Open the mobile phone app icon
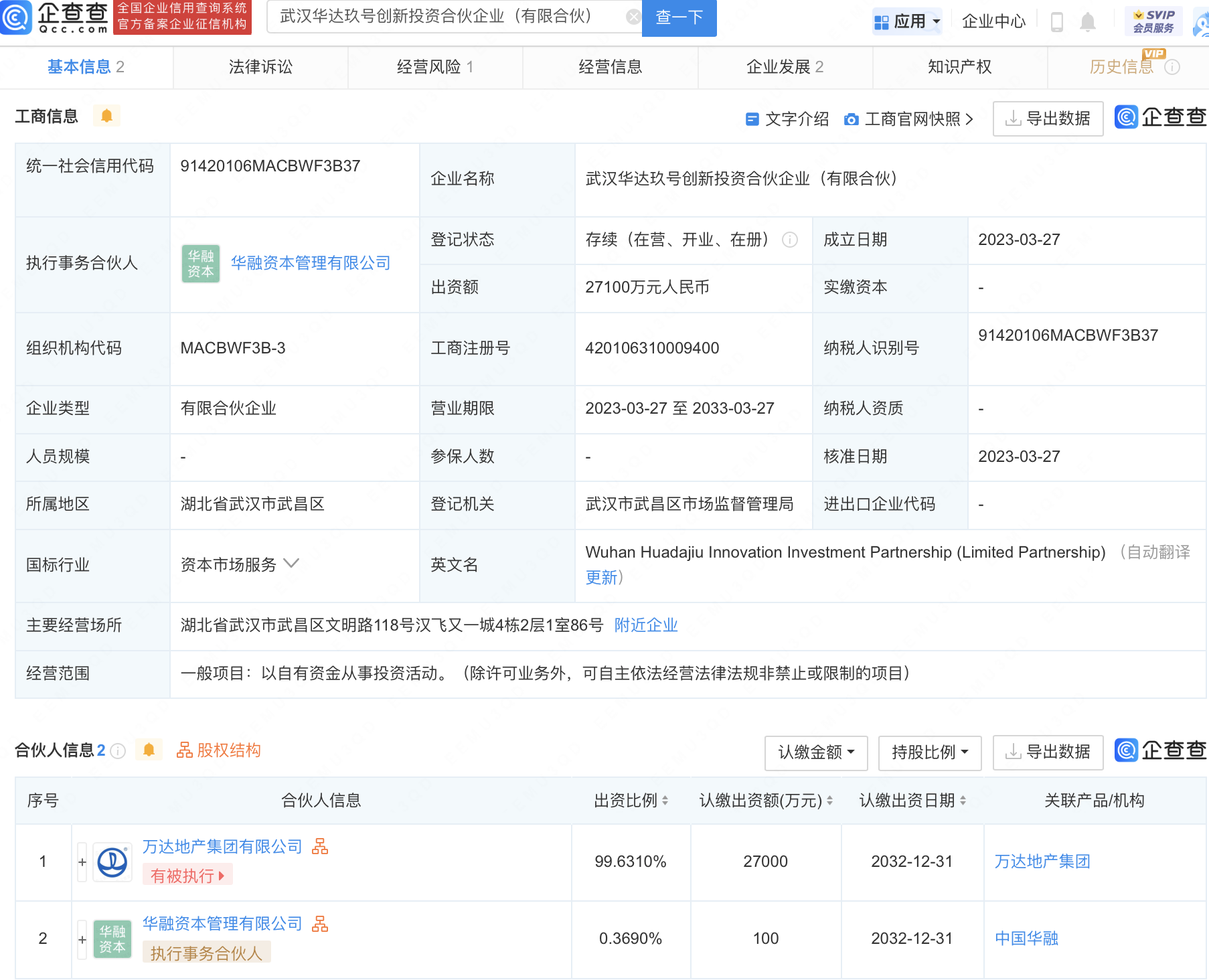The height and width of the screenshot is (980, 1209). coord(1057,22)
